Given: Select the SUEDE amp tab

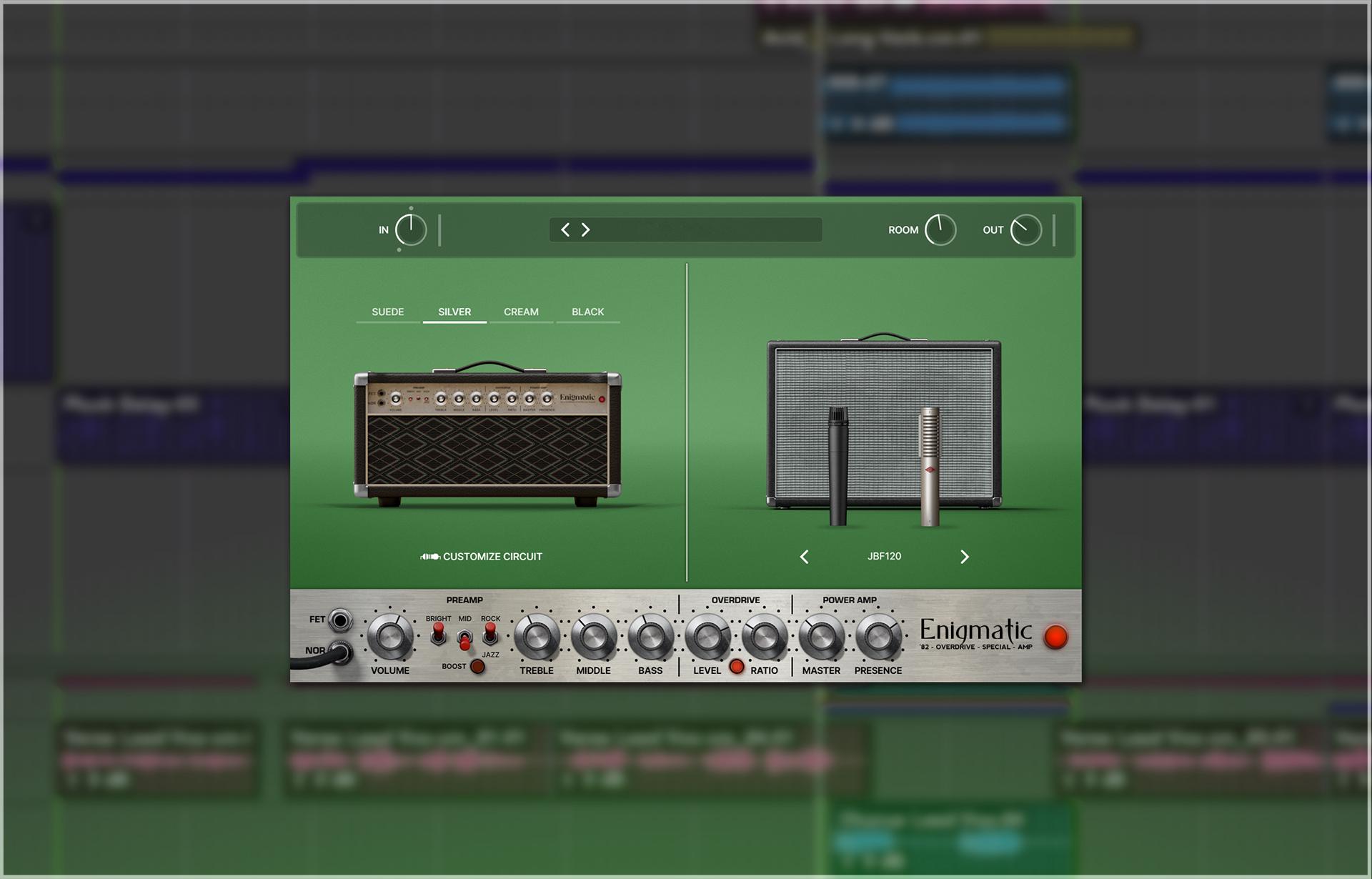Looking at the screenshot, I should [x=388, y=312].
